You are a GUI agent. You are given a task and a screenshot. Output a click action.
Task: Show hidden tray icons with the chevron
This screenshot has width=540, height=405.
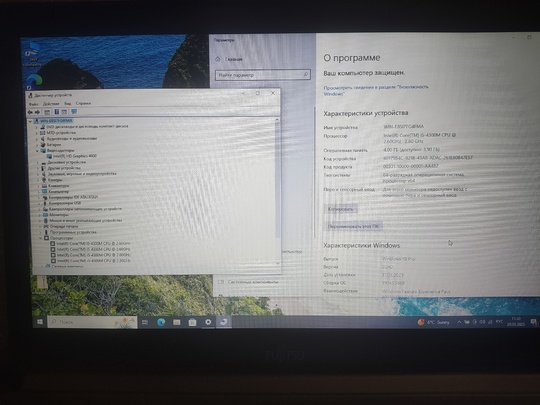pyautogui.click(x=459, y=322)
